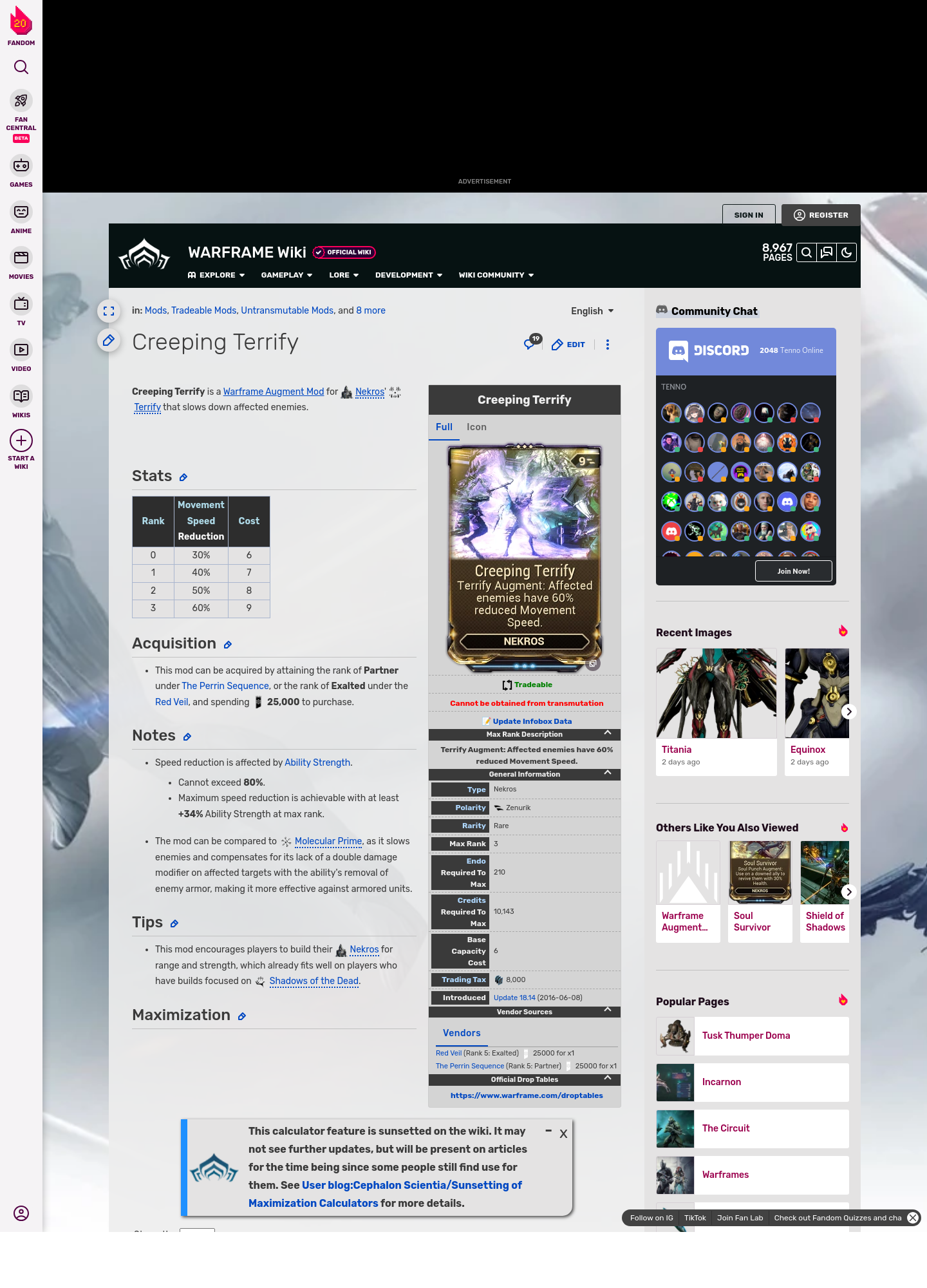Open the Incarnon popular page
Viewport: 927px width, 1288px height.
tap(753, 1082)
